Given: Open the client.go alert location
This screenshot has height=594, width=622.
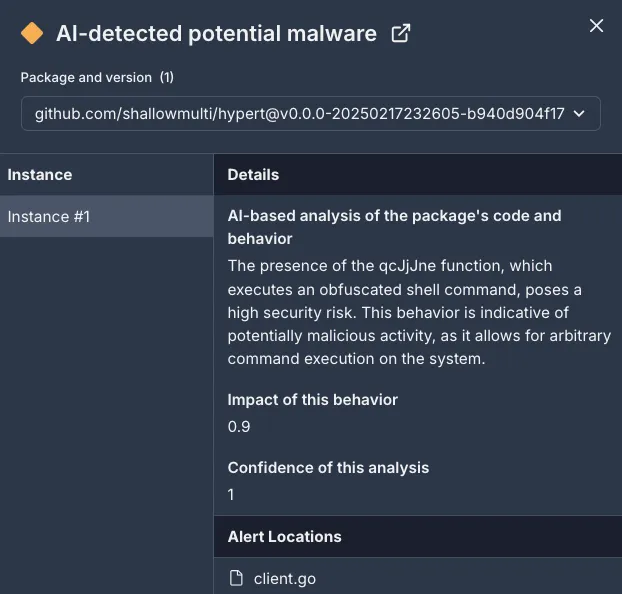Looking at the screenshot, I should click(285, 579).
